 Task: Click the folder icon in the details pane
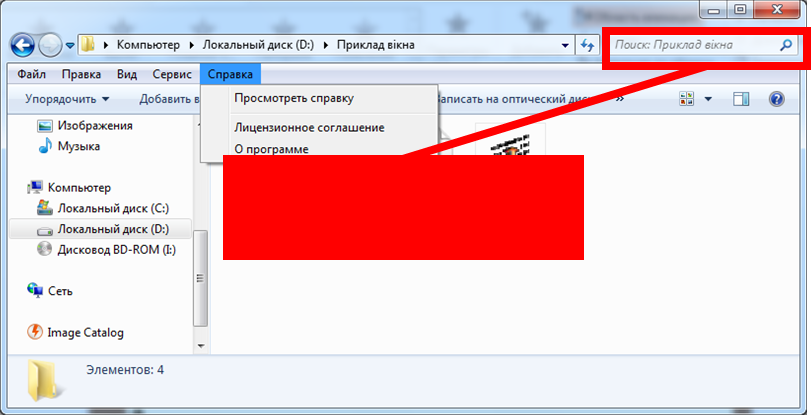point(45,381)
